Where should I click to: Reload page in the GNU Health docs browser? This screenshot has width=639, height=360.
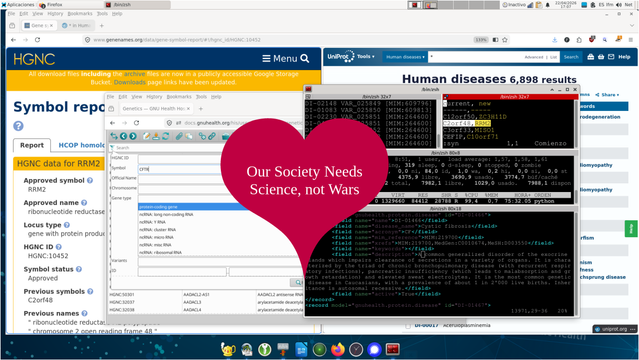(x=137, y=123)
